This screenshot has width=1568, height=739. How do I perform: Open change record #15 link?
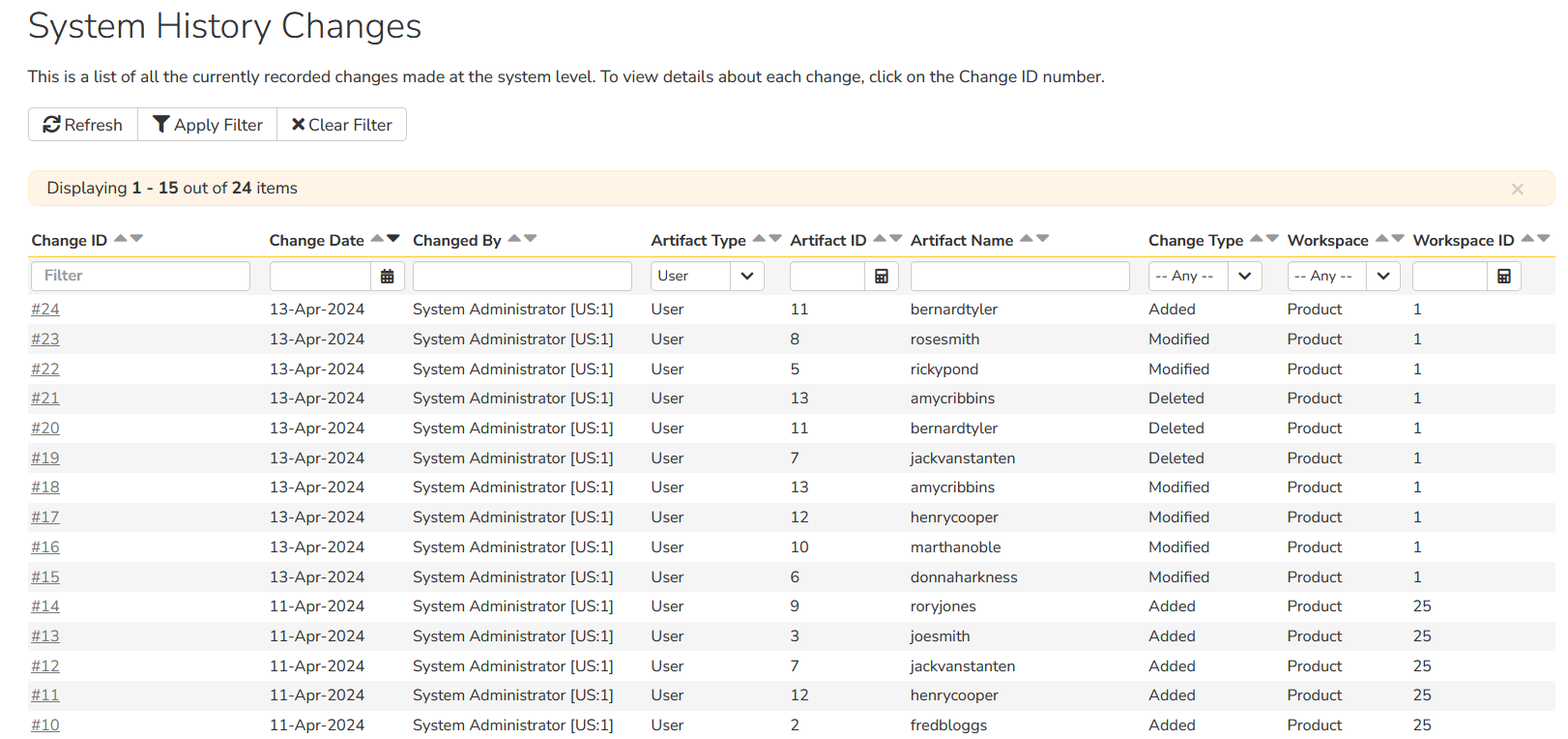point(45,577)
